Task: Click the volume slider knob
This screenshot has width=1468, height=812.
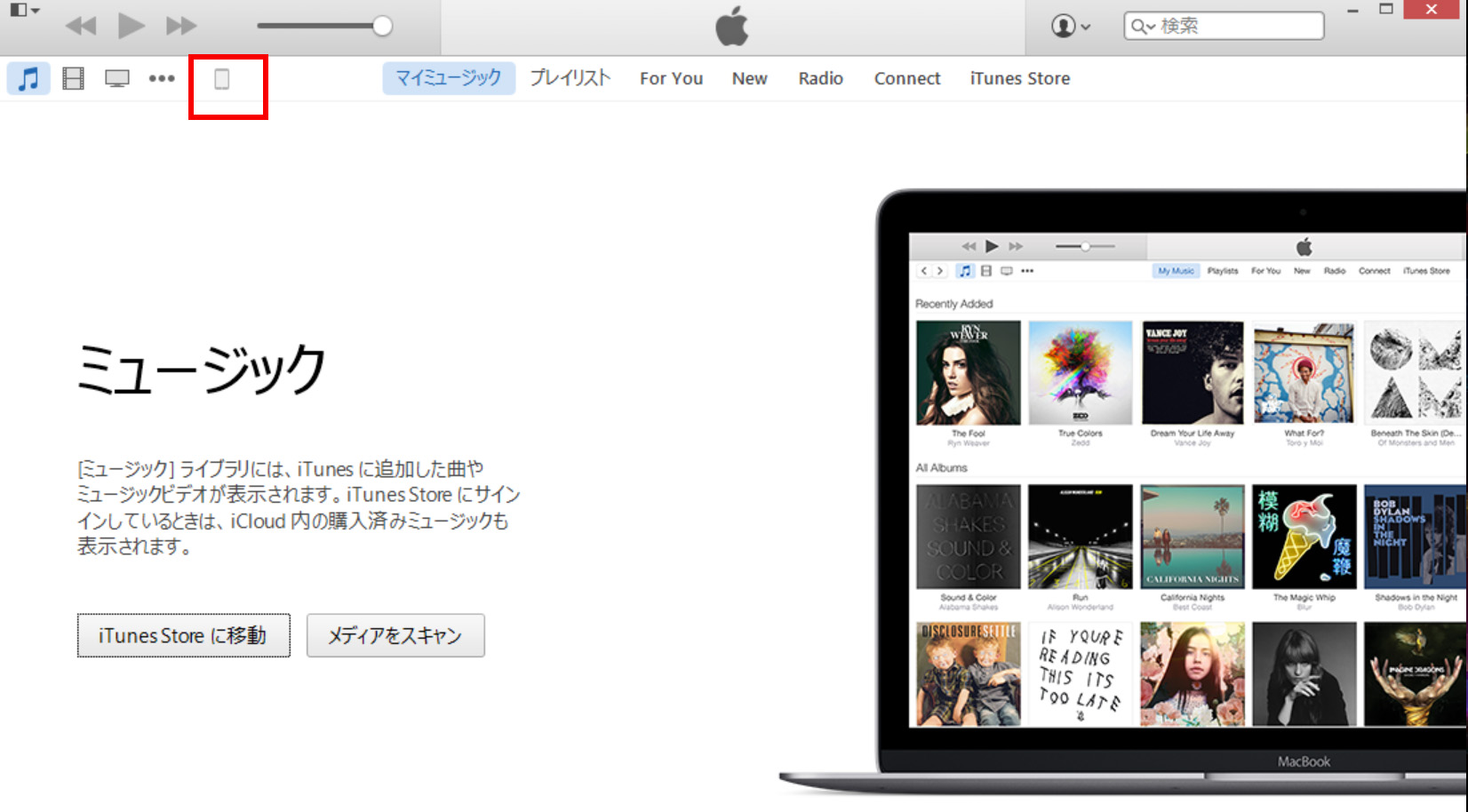Action: [382, 26]
